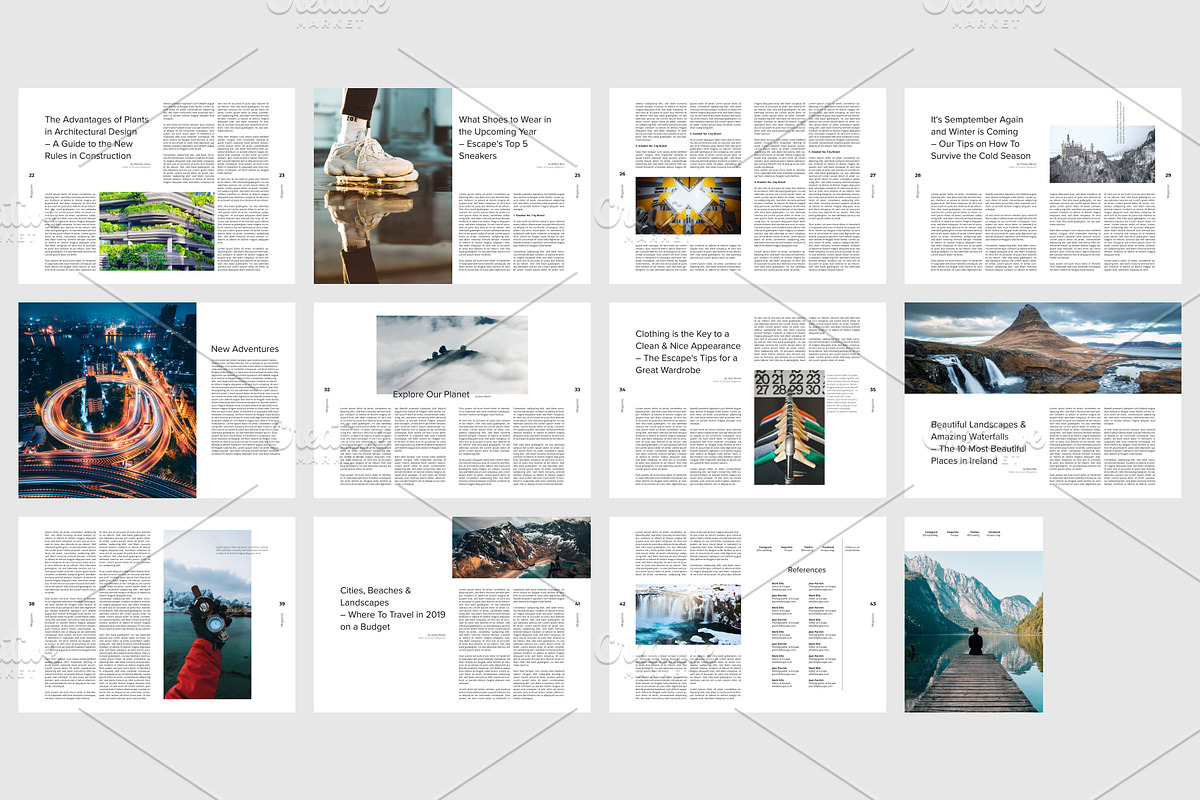Click page number 26
This screenshot has width=1200, height=800.
pyautogui.click(x=622, y=176)
